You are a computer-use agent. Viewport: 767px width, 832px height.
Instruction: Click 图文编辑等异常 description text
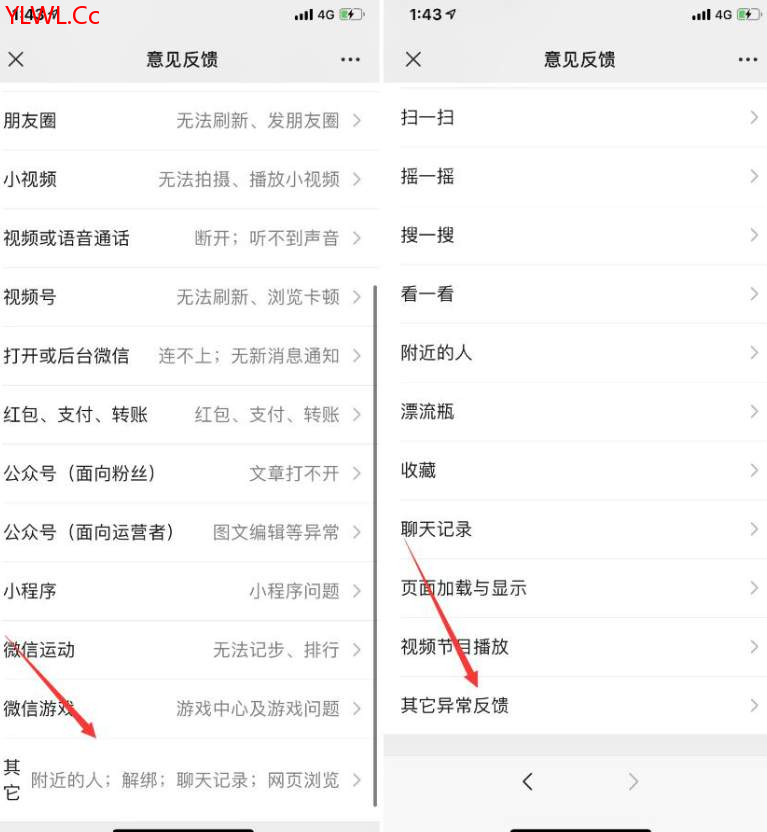tap(276, 533)
